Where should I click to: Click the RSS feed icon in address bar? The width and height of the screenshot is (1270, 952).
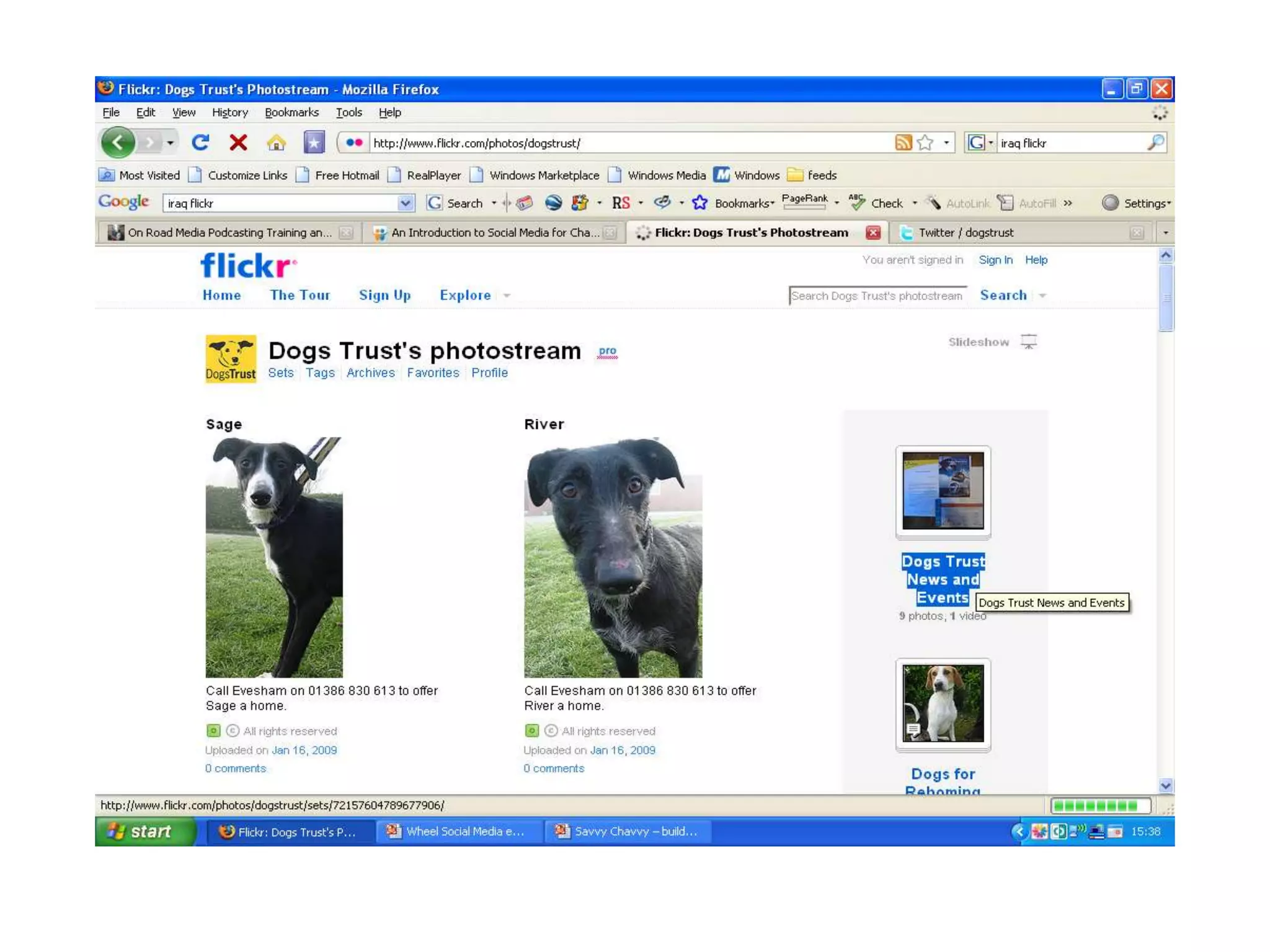(903, 143)
